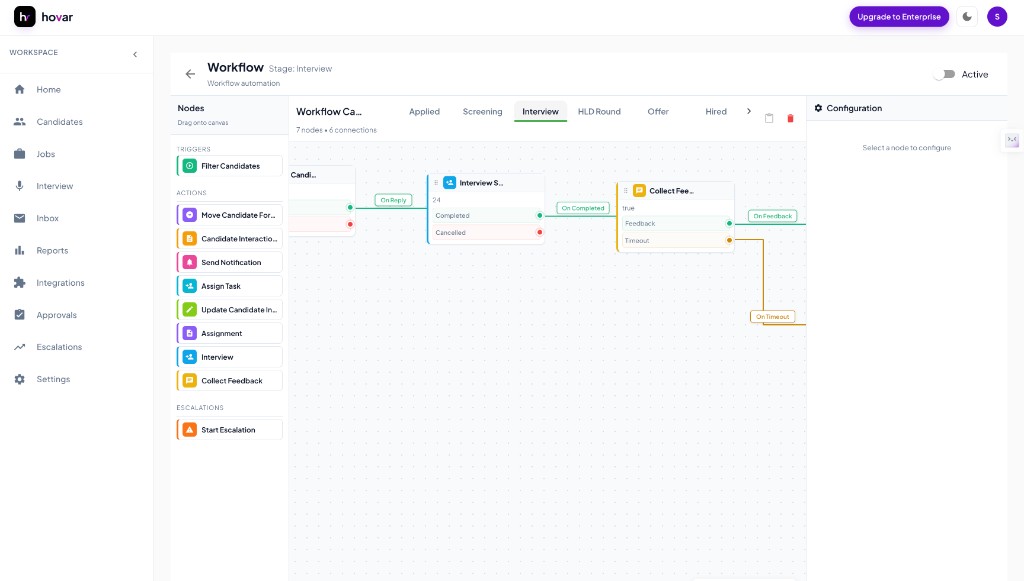The image size is (1024, 581).
Task: Click the Collect Fee... node drag handle
Action: tap(626, 191)
